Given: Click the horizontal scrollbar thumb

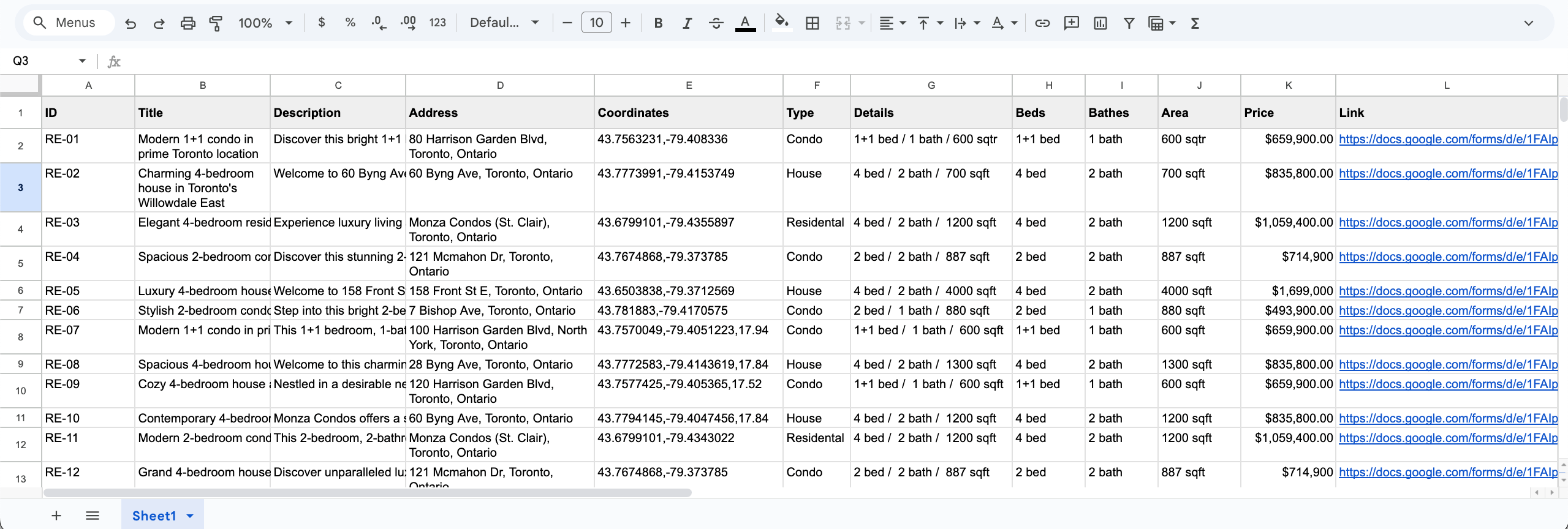Looking at the screenshot, I should [367, 493].
